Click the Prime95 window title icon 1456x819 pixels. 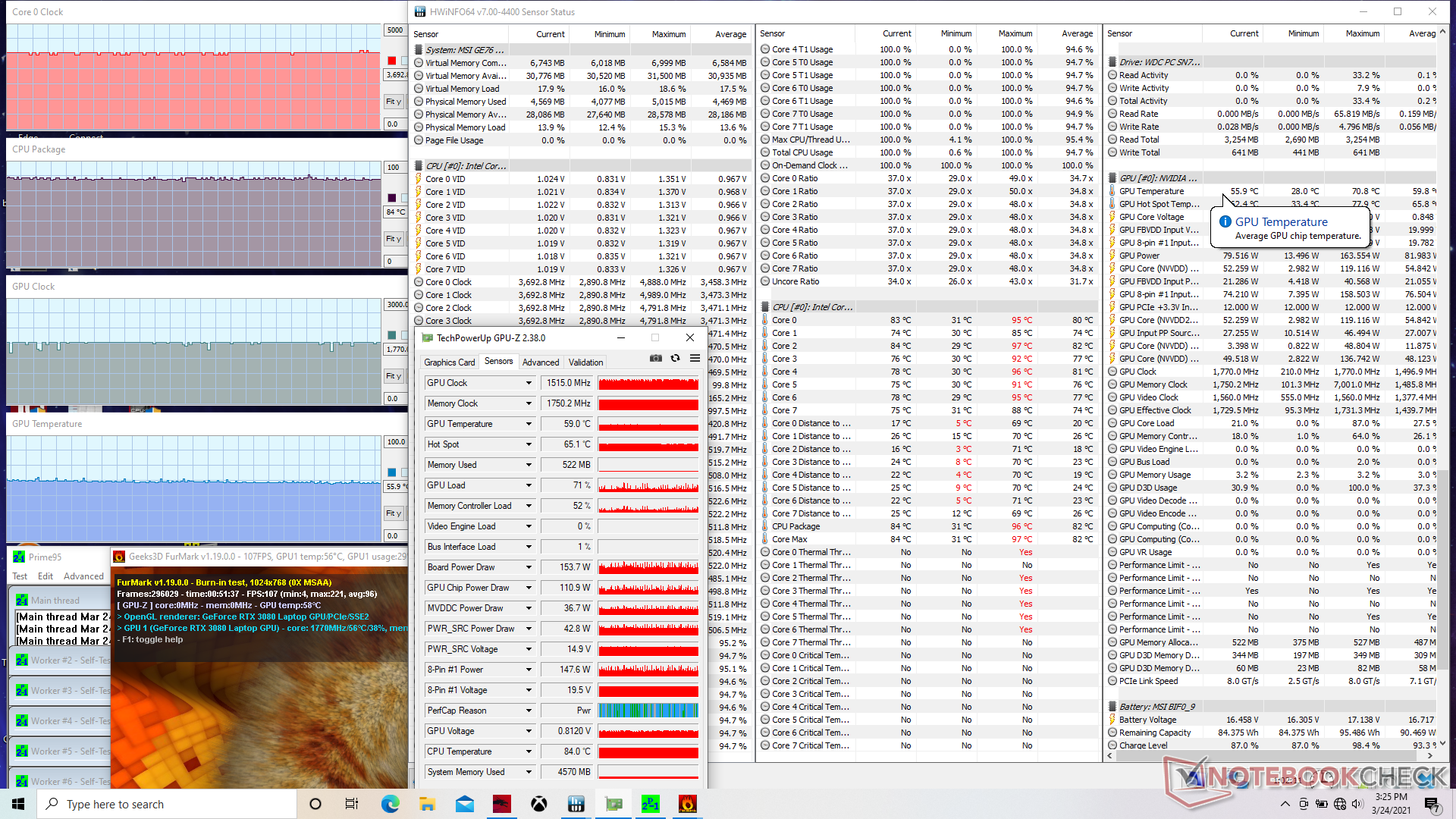tap(20, 557)
